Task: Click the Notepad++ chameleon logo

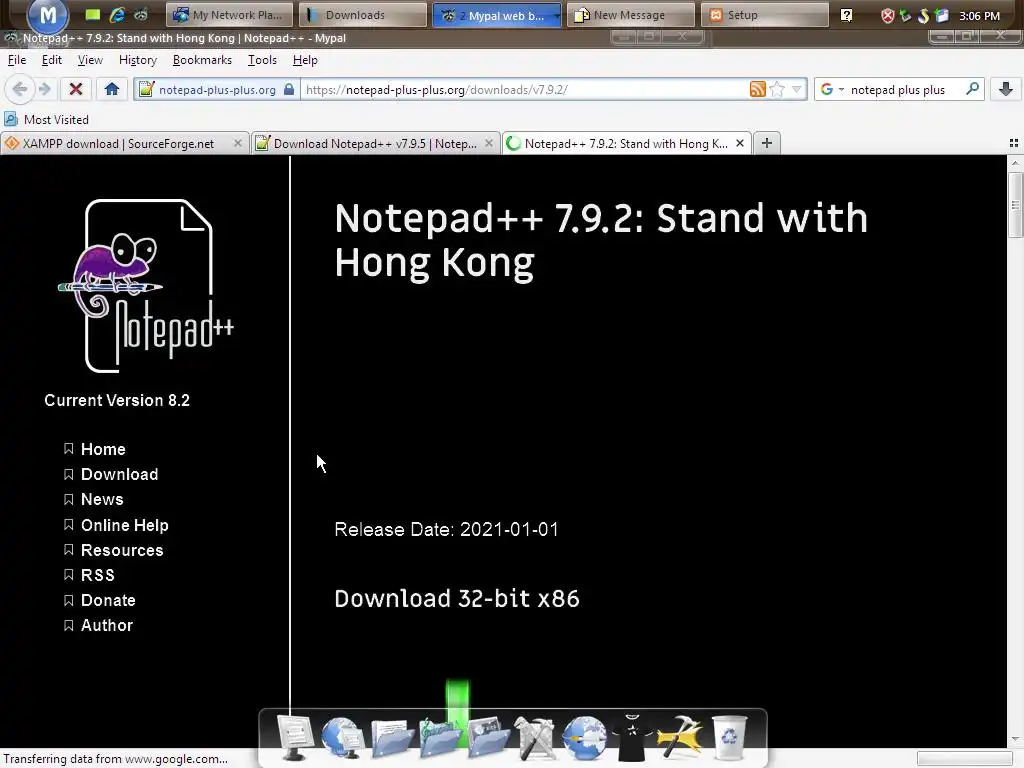Action: [148, 286]
